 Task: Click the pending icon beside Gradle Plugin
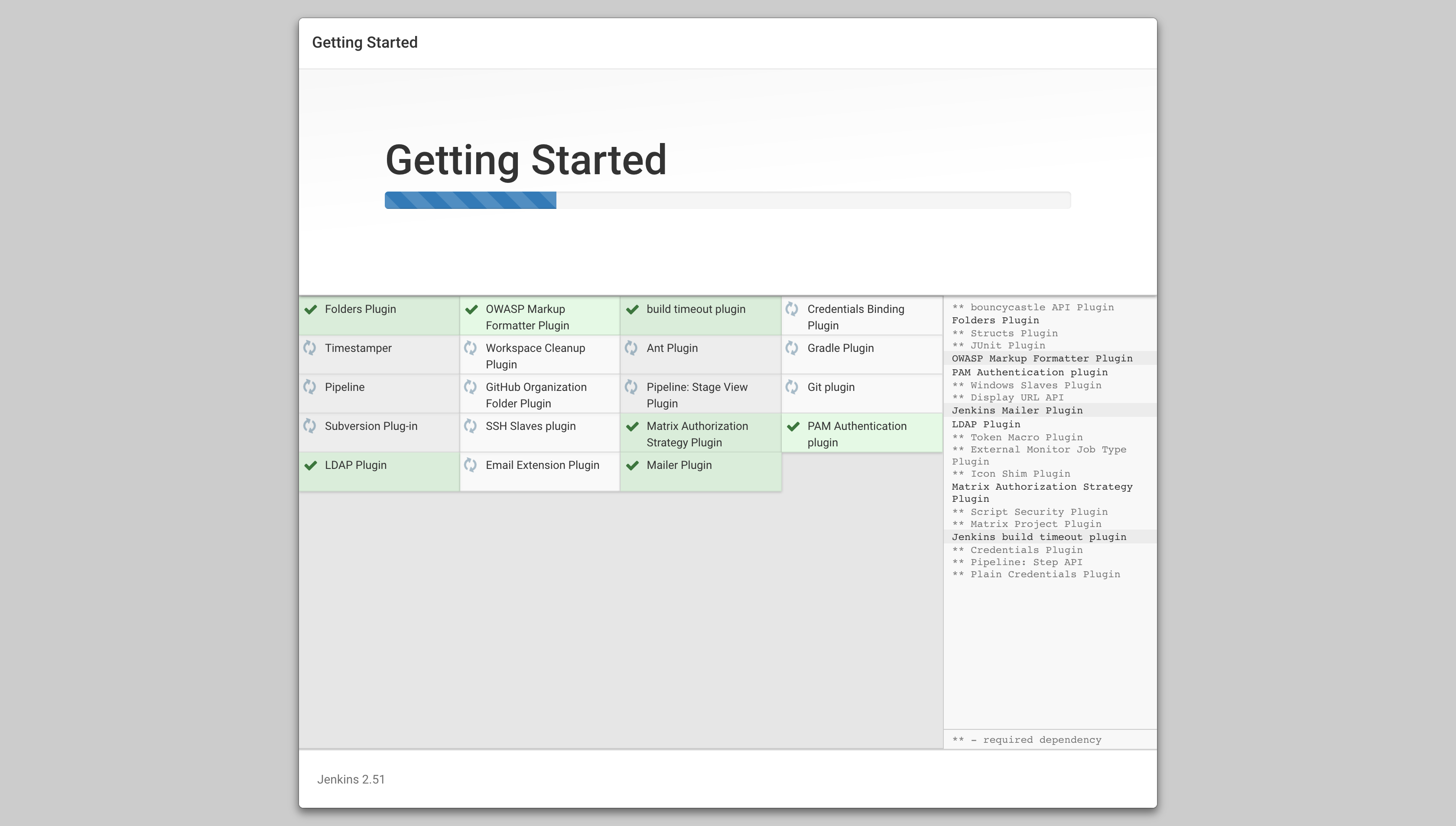click(793, 348)
